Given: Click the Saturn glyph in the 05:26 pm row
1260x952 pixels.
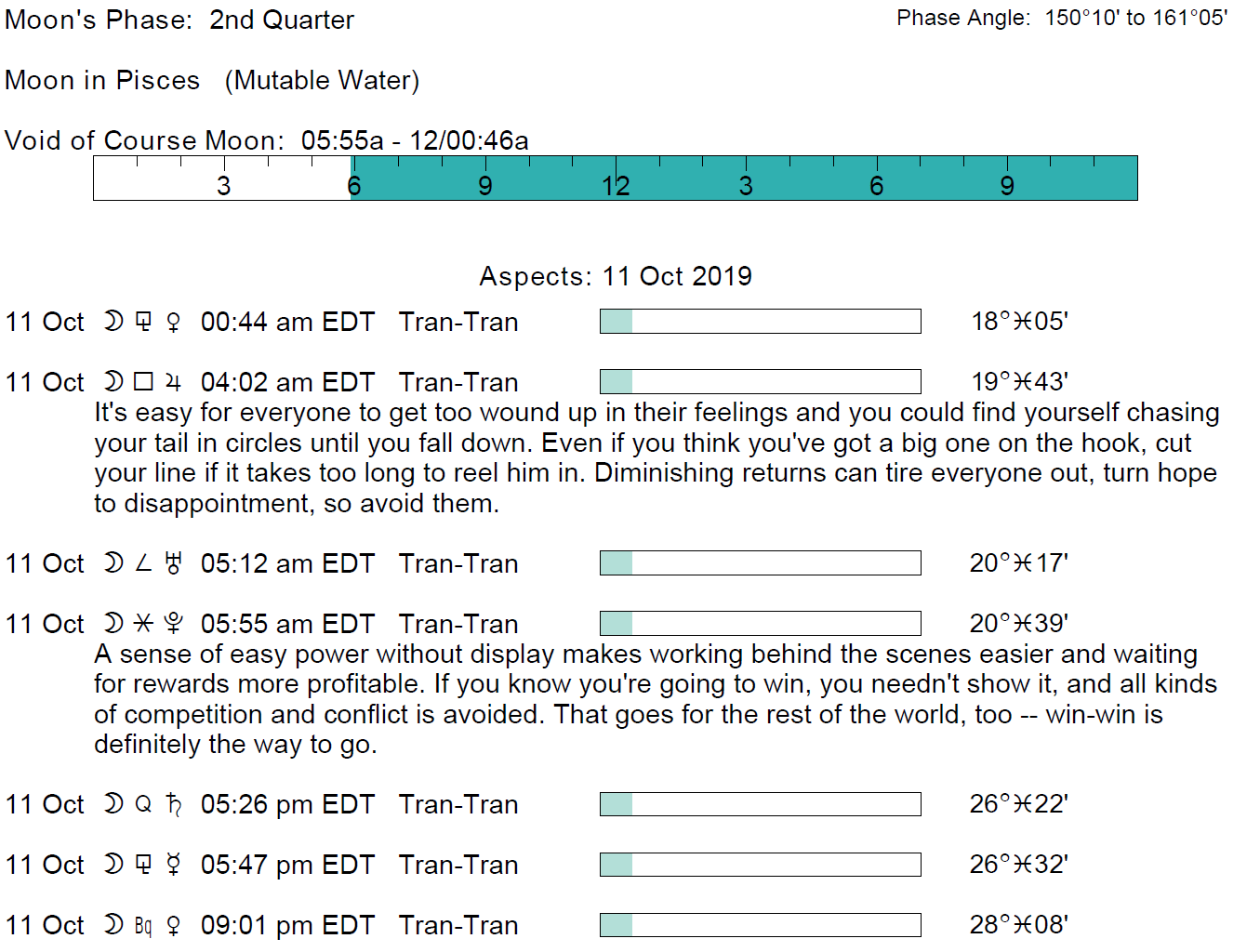Looking at the screenshot, I should pyautogui.click(x=173, y=804).
